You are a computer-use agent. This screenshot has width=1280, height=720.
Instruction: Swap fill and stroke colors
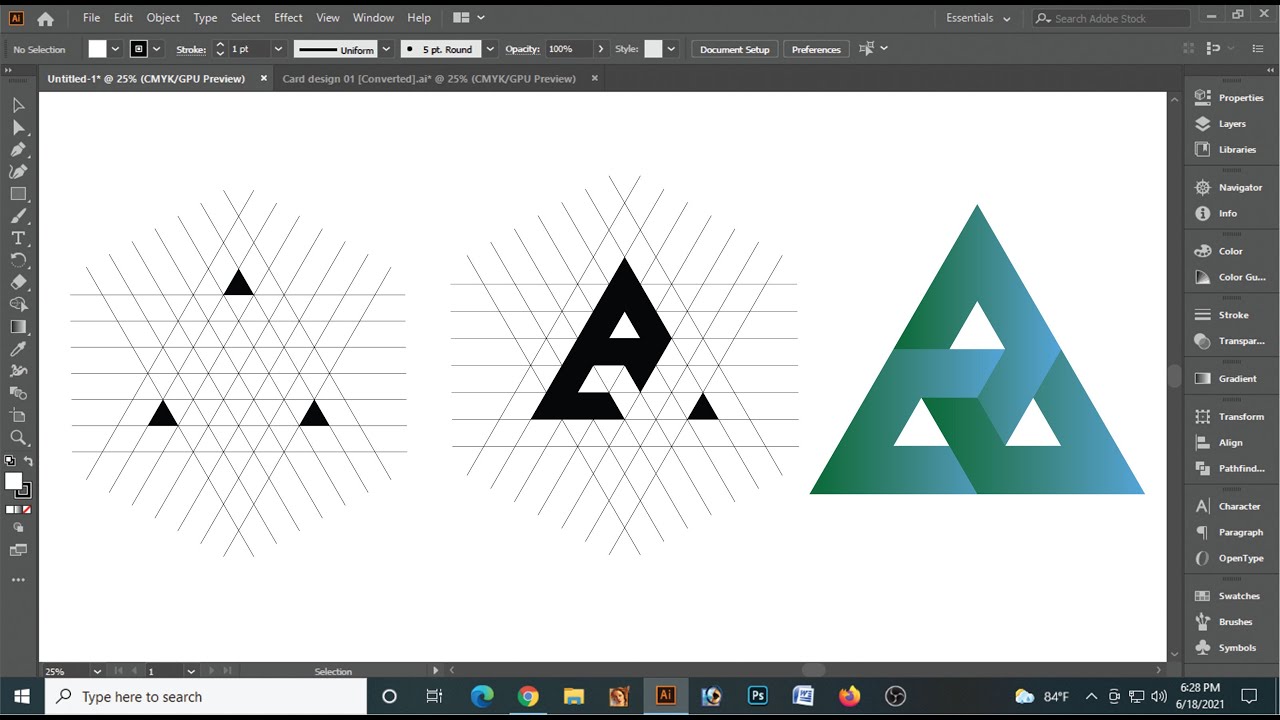pos(28,461)
